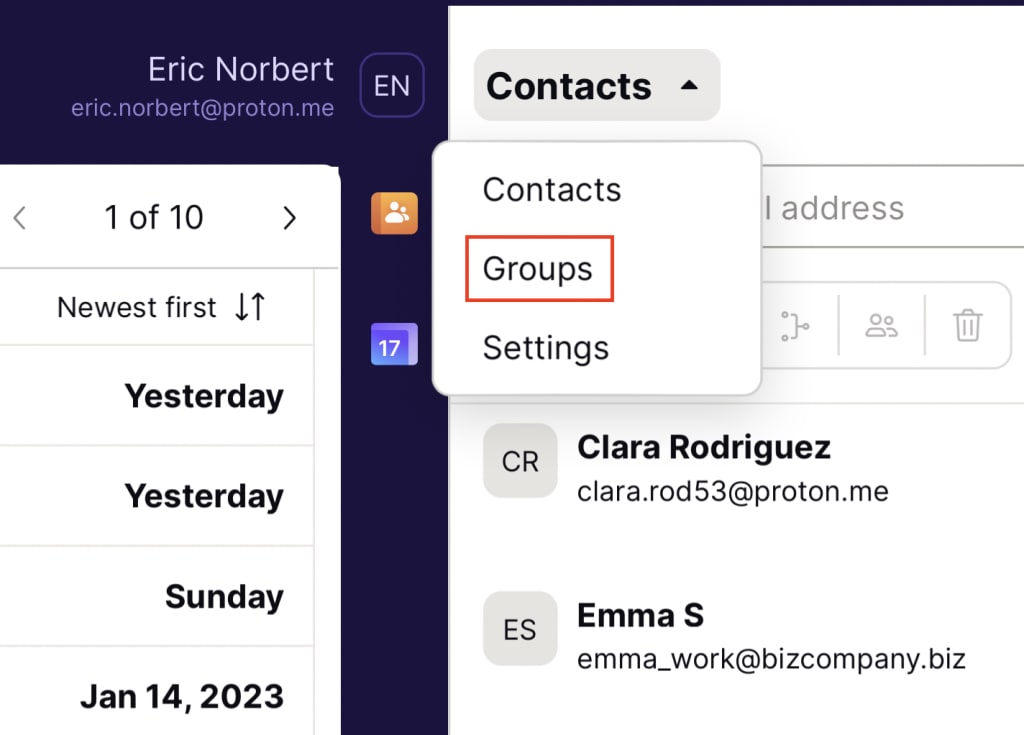Image resolution: width=1024 pixels, height=735 pixels.
Task: Open the Newest first sort dropdown
Action: [161, 307]
